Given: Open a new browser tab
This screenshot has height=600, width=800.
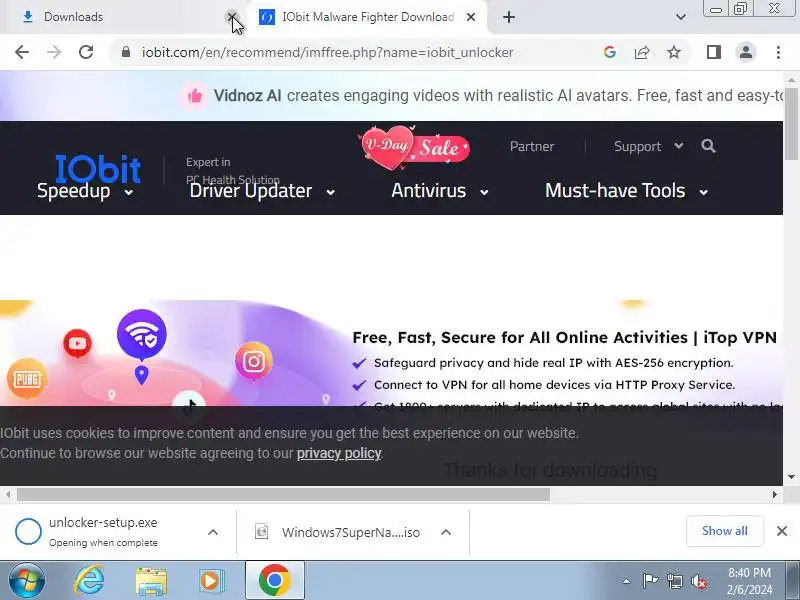Looking at the screenshot, I should [509, 17].
